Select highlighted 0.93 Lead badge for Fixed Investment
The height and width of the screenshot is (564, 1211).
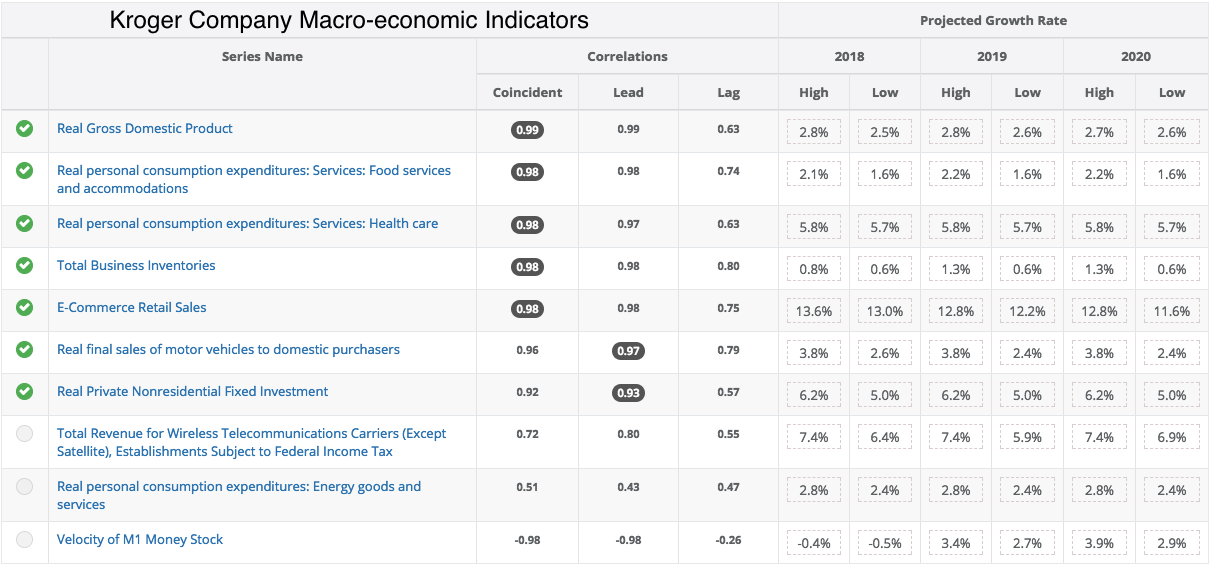click(x=628, y=392)
